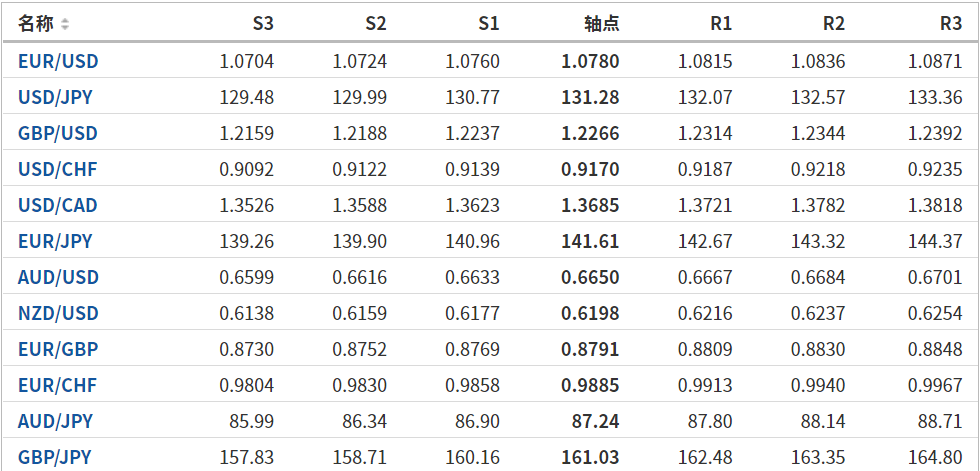980x471 pixels.
Task: Select the EUR/USD pivot value 1.0780
Action: 590,61
